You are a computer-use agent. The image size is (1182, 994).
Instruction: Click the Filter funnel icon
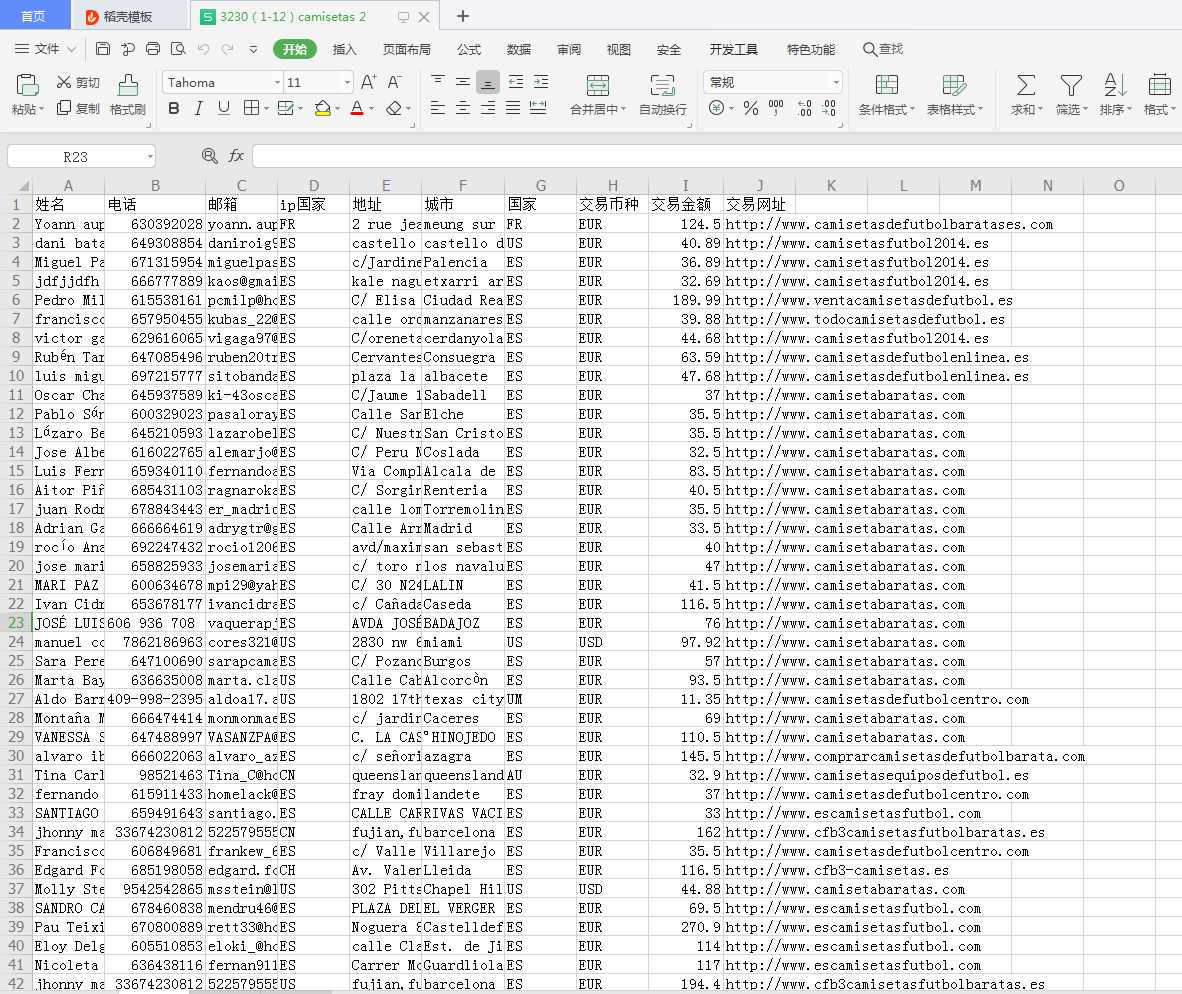coord(1071,84)
